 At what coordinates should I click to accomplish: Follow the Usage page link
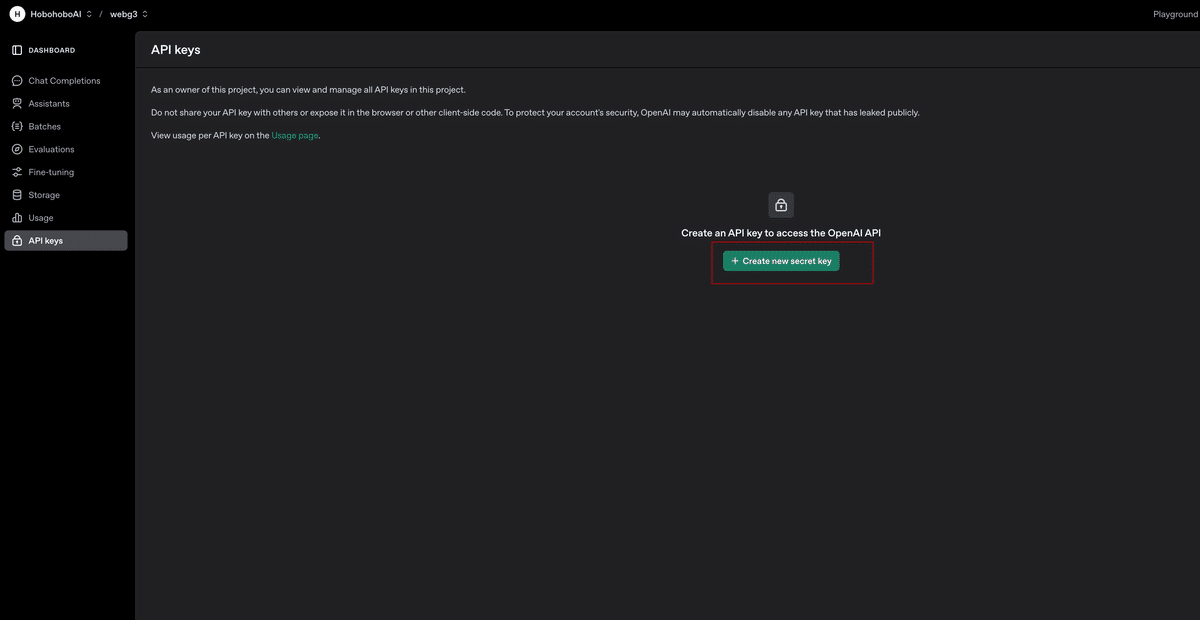[x=295, y=135]
